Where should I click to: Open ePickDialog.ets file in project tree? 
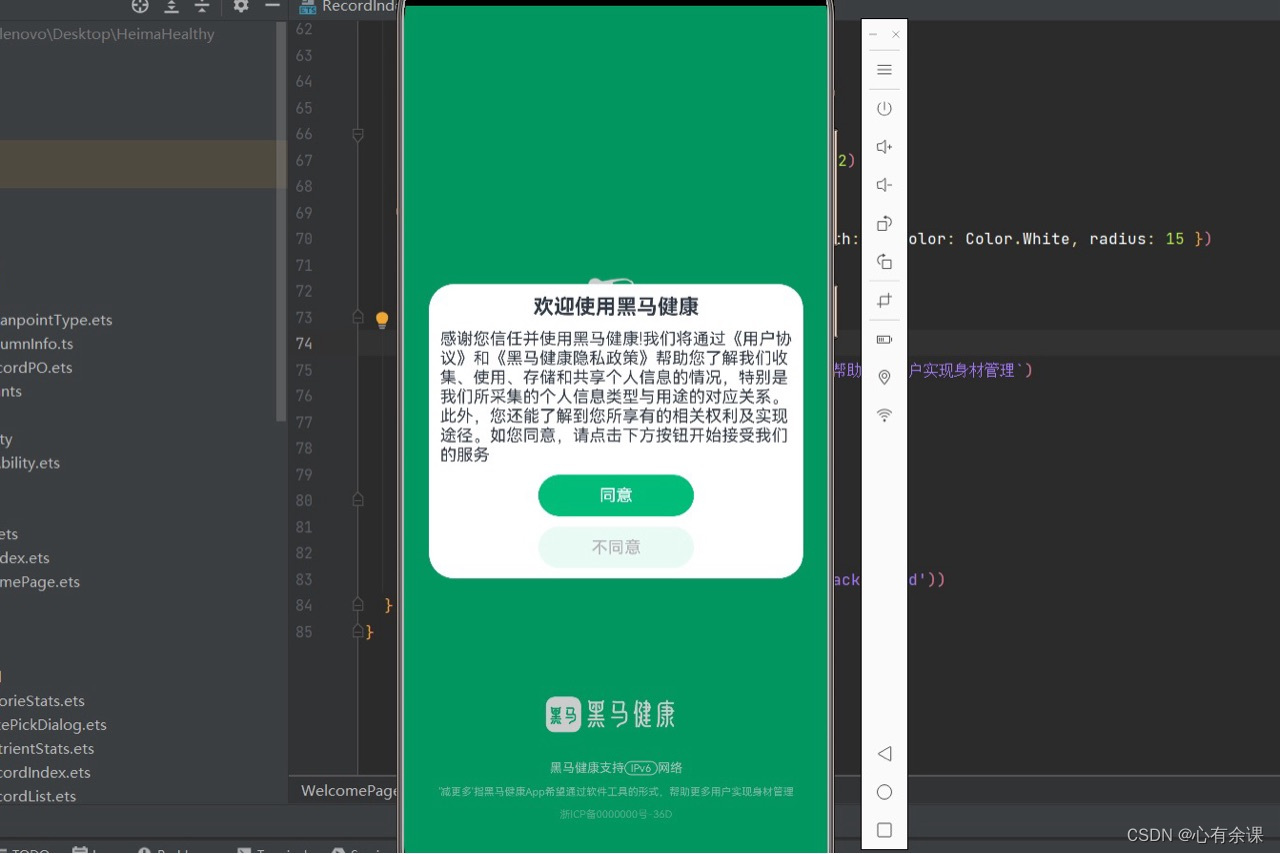[53, 725]
